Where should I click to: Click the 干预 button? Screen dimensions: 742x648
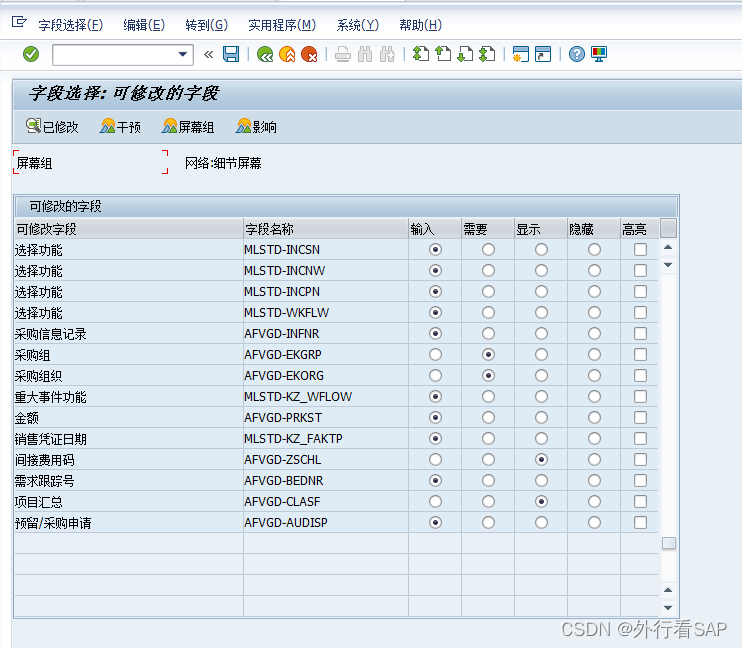pos(120,126)
